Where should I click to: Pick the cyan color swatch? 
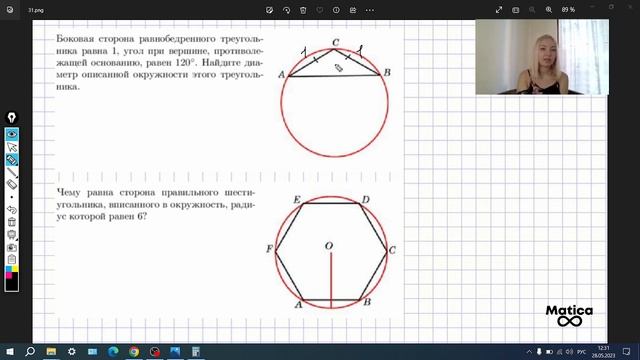[x=9, y=269]
